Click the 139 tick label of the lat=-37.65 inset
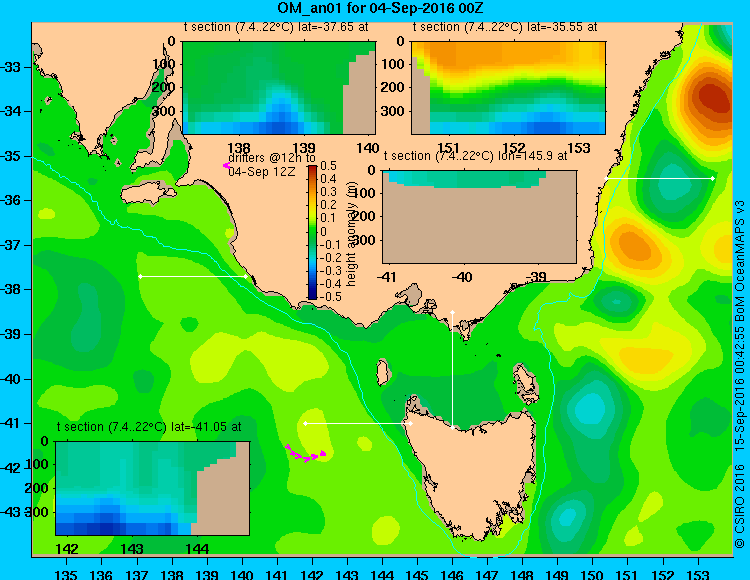750x580 pixels. (304, 148)
